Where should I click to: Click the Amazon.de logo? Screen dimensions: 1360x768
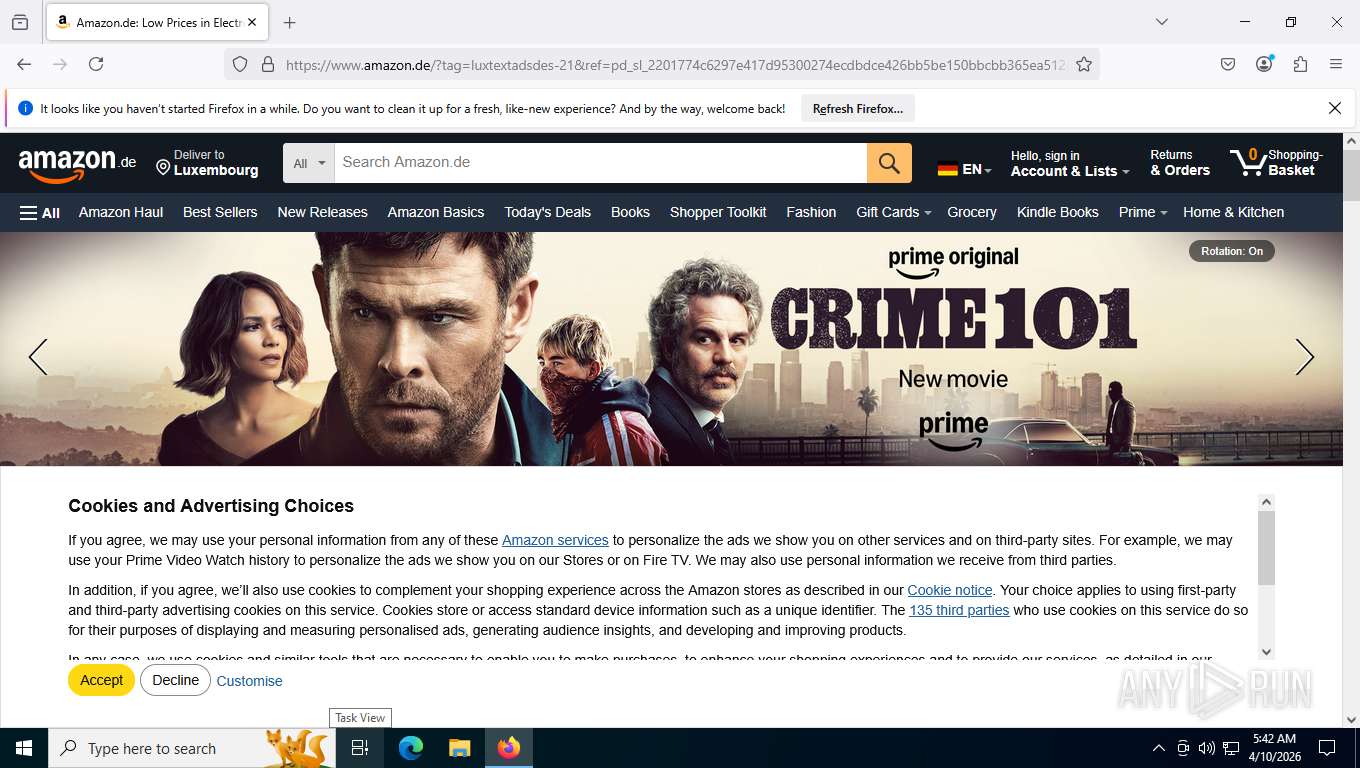tap(77, 164)
